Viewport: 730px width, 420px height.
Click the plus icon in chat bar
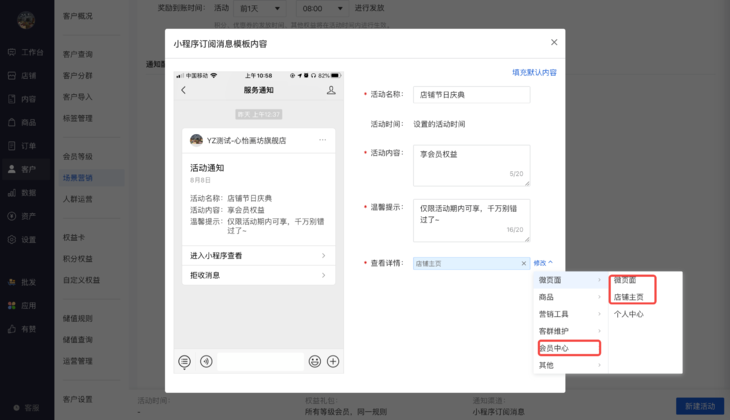pyautogui.click(x=333, y=361)
